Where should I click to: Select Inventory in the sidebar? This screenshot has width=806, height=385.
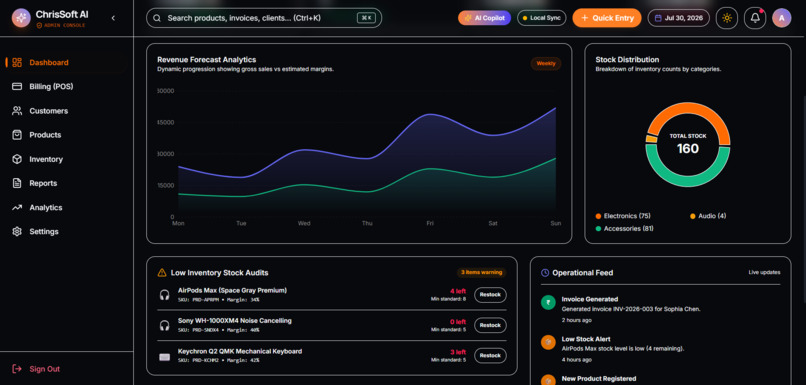(66, 159)
